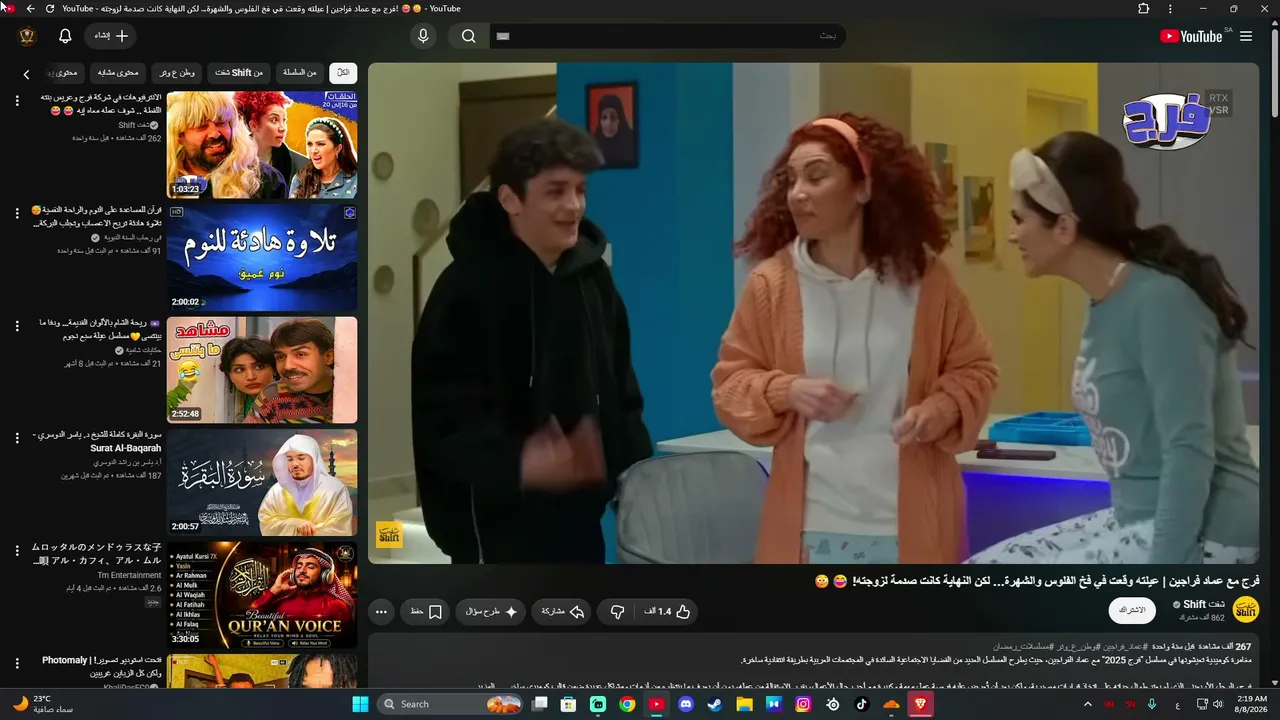The height and width of the screenshot is (720, 1280).
Task: Open the Photomaly video title link
Action: (102, 667)
